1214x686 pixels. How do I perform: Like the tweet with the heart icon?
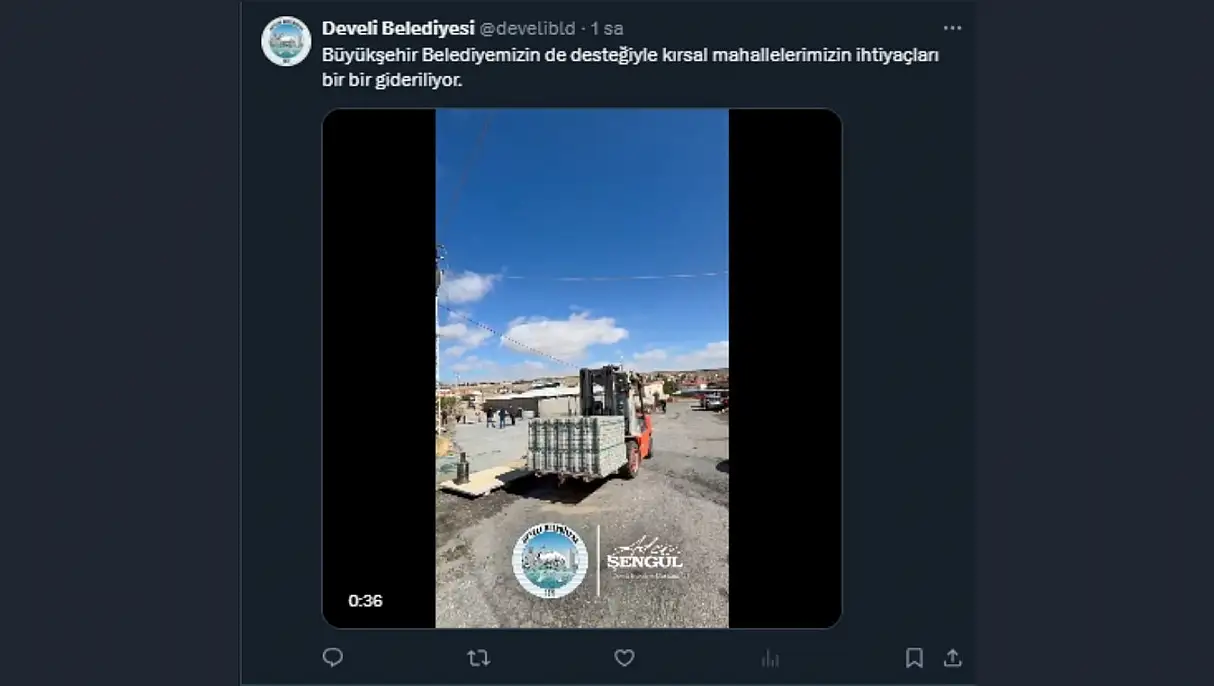624,657
